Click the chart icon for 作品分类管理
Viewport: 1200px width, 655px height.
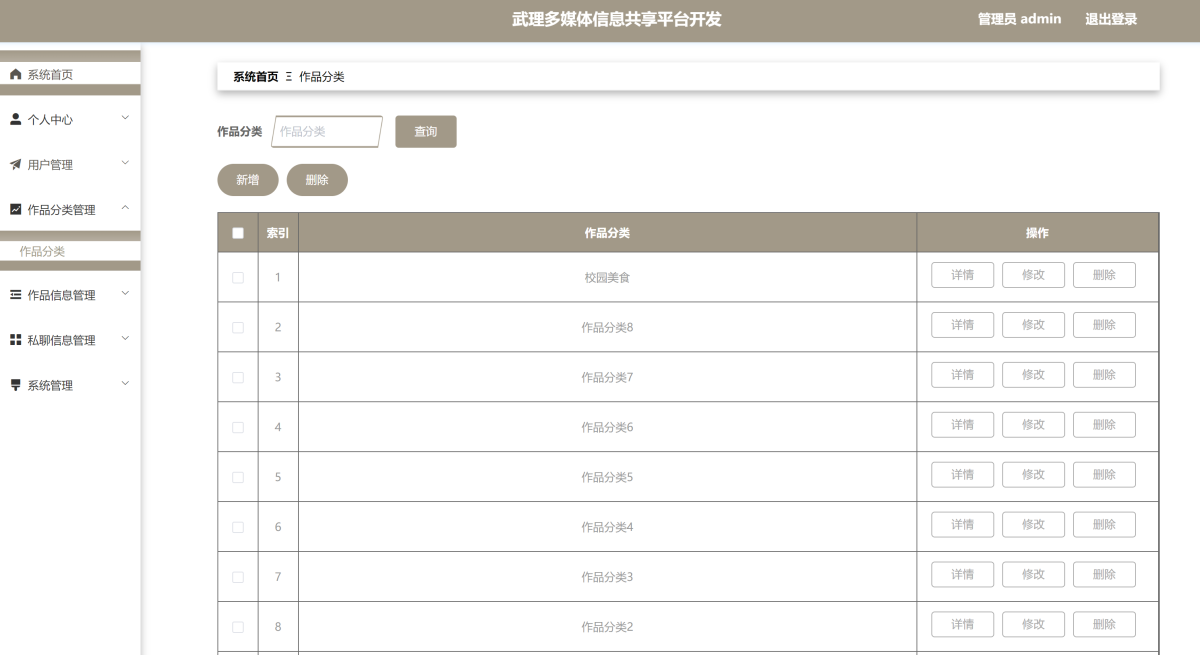pos(15,209)
